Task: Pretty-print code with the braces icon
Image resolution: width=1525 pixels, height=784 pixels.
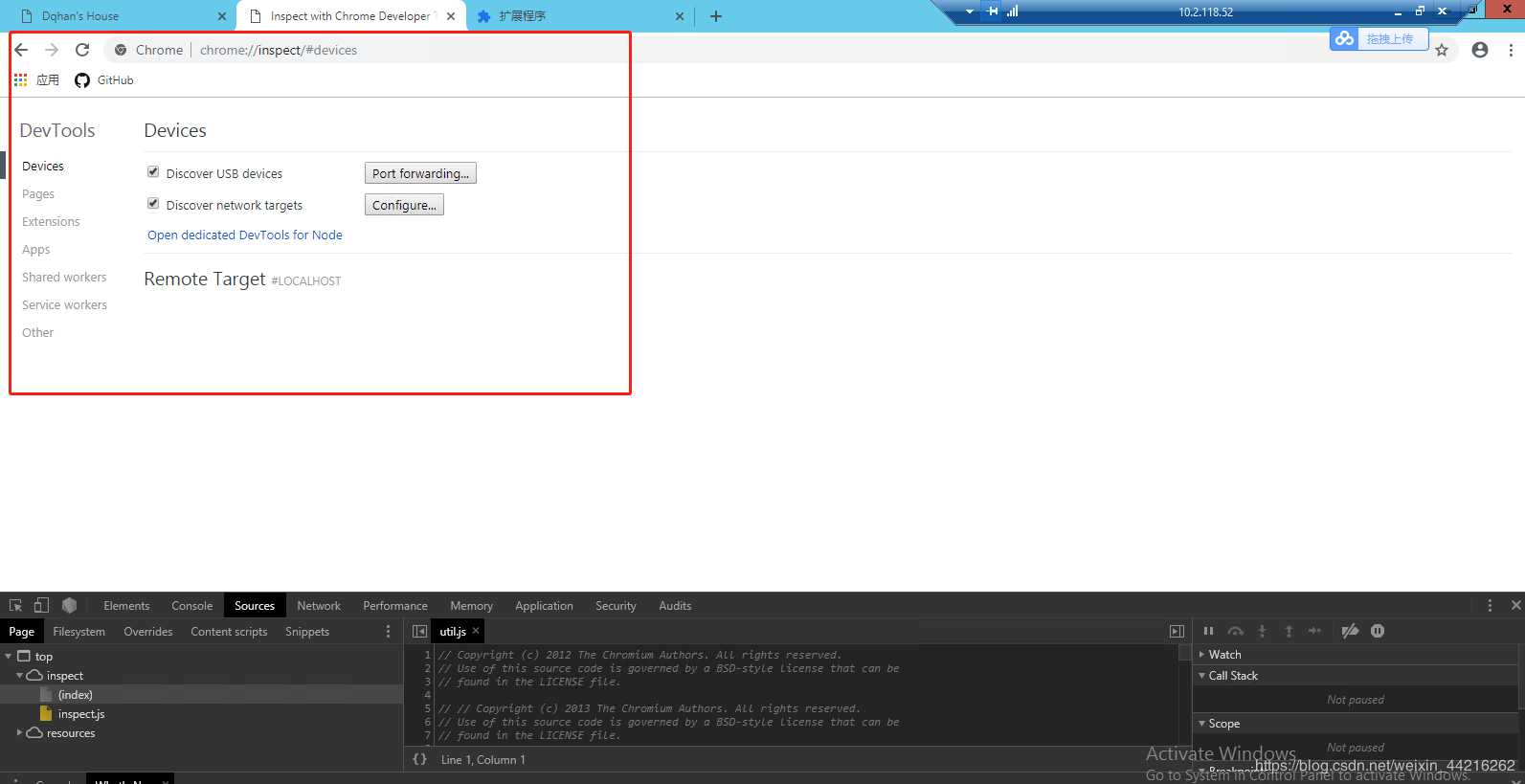Action: (419, 759)
